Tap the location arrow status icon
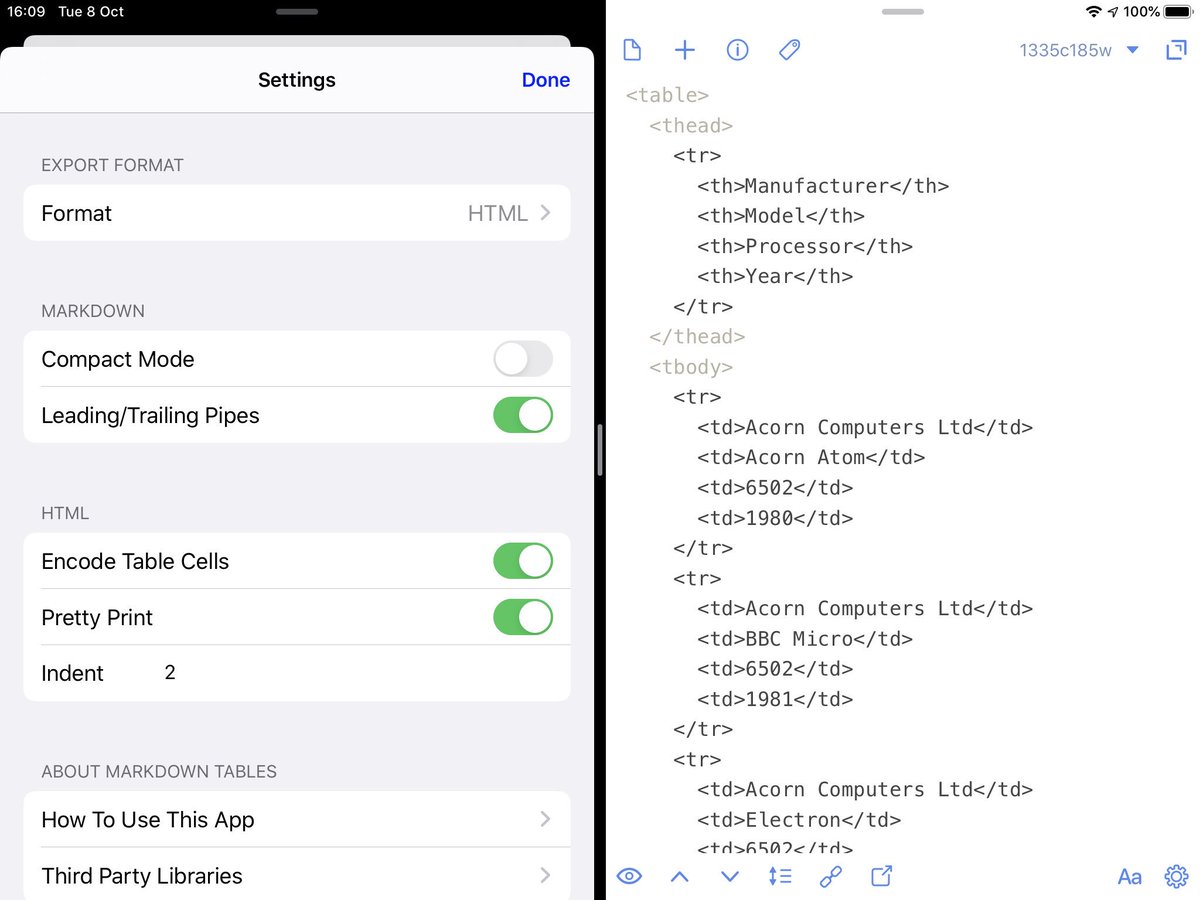This screenshot has height=900, width=1200. [1113, 12]
